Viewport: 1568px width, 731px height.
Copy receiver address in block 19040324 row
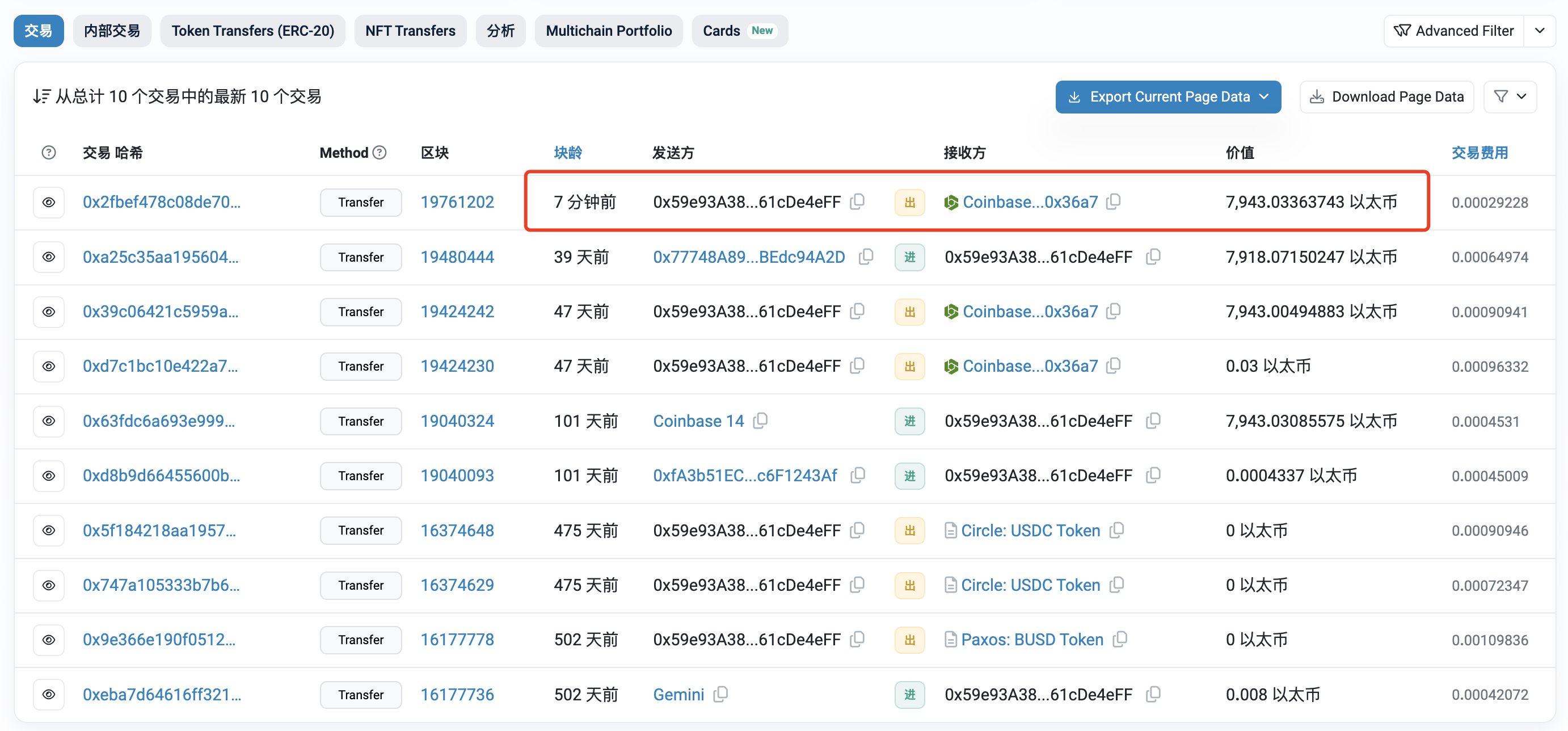pos(1153,421)
